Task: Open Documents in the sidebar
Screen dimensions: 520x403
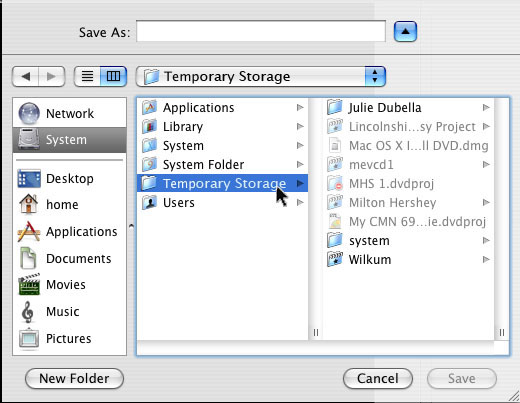Action: point(69,258)
